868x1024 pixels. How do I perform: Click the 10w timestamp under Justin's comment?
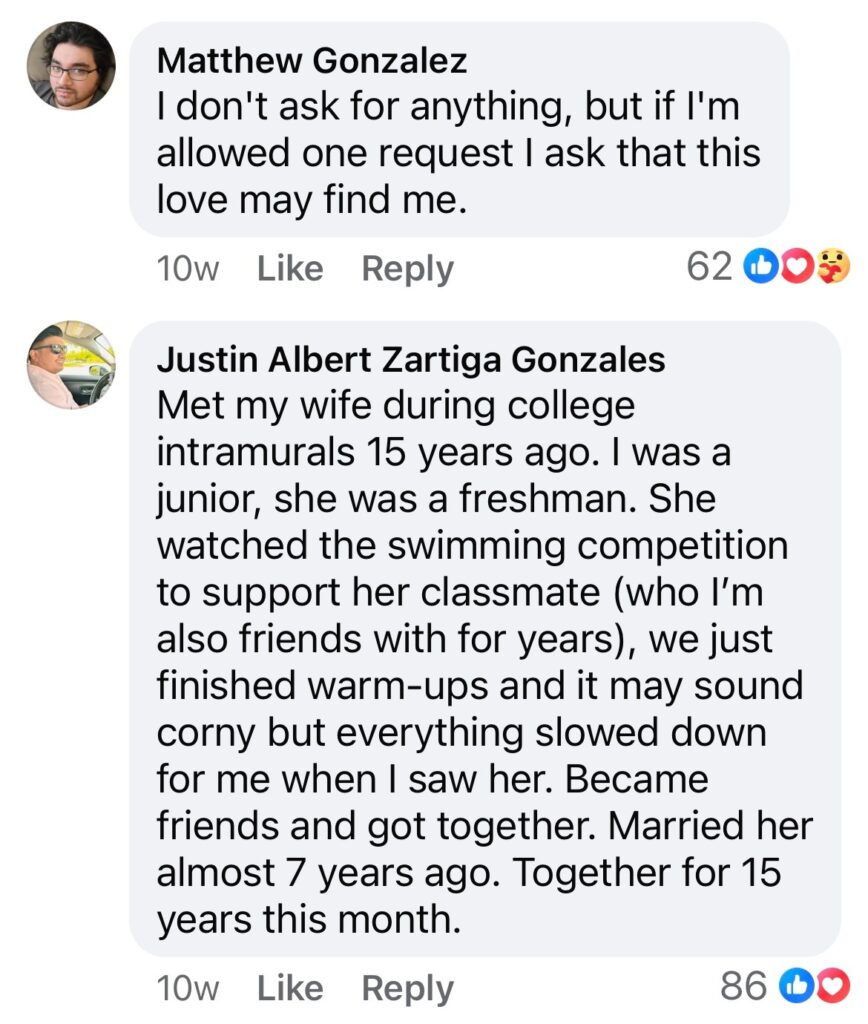(x=188, y=988)
